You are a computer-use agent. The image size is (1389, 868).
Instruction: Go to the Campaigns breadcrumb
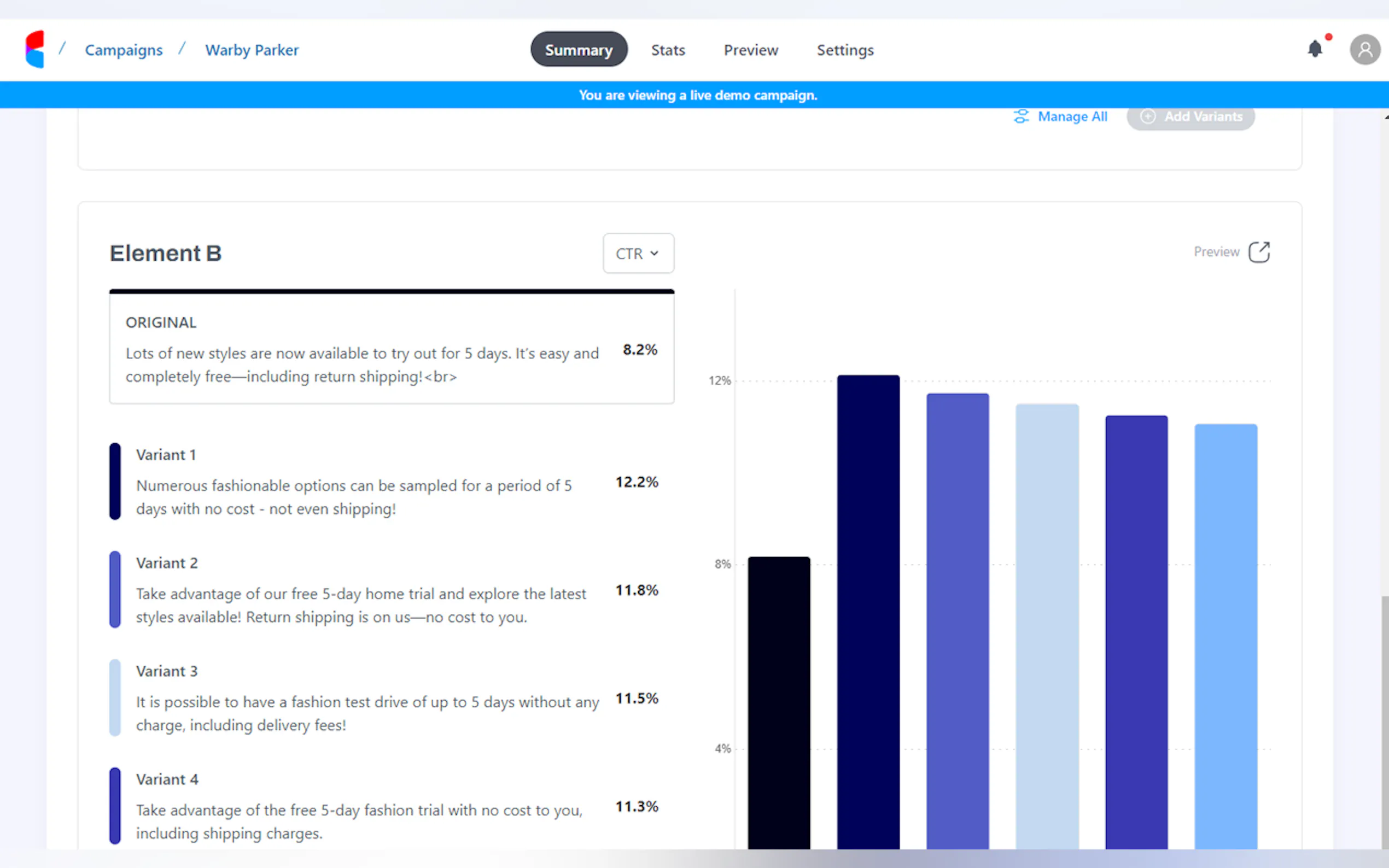click(124, 50)
